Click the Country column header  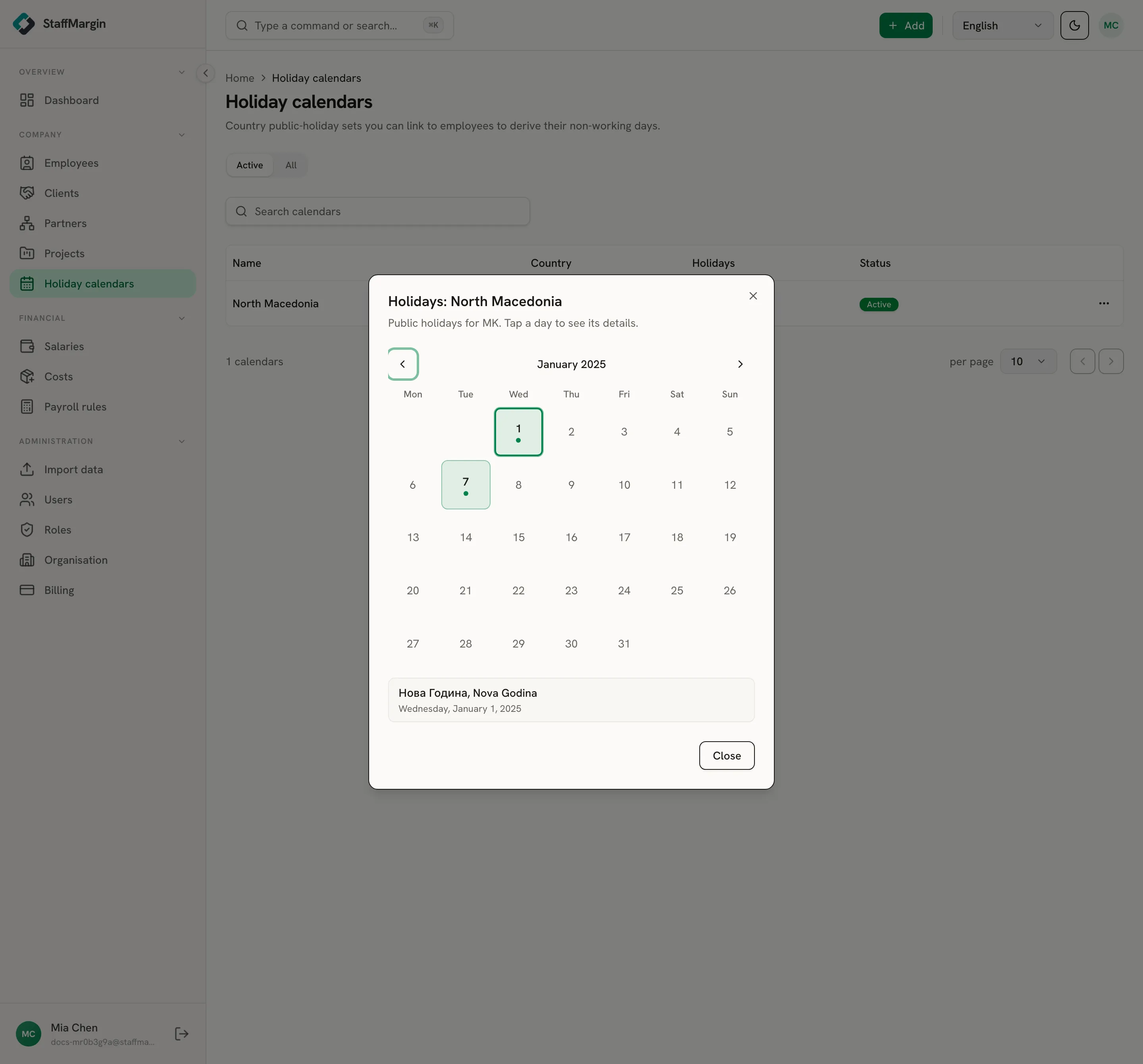point(551,263)
